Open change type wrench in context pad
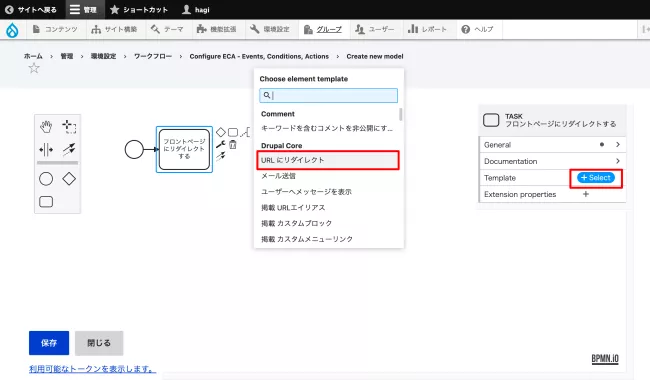The image size is (650, 380). click(221, 144)
